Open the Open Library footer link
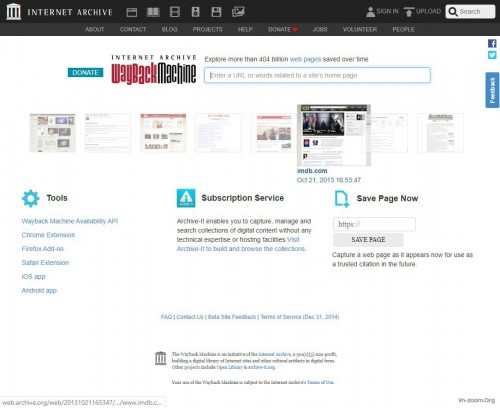 pos(230,367)
